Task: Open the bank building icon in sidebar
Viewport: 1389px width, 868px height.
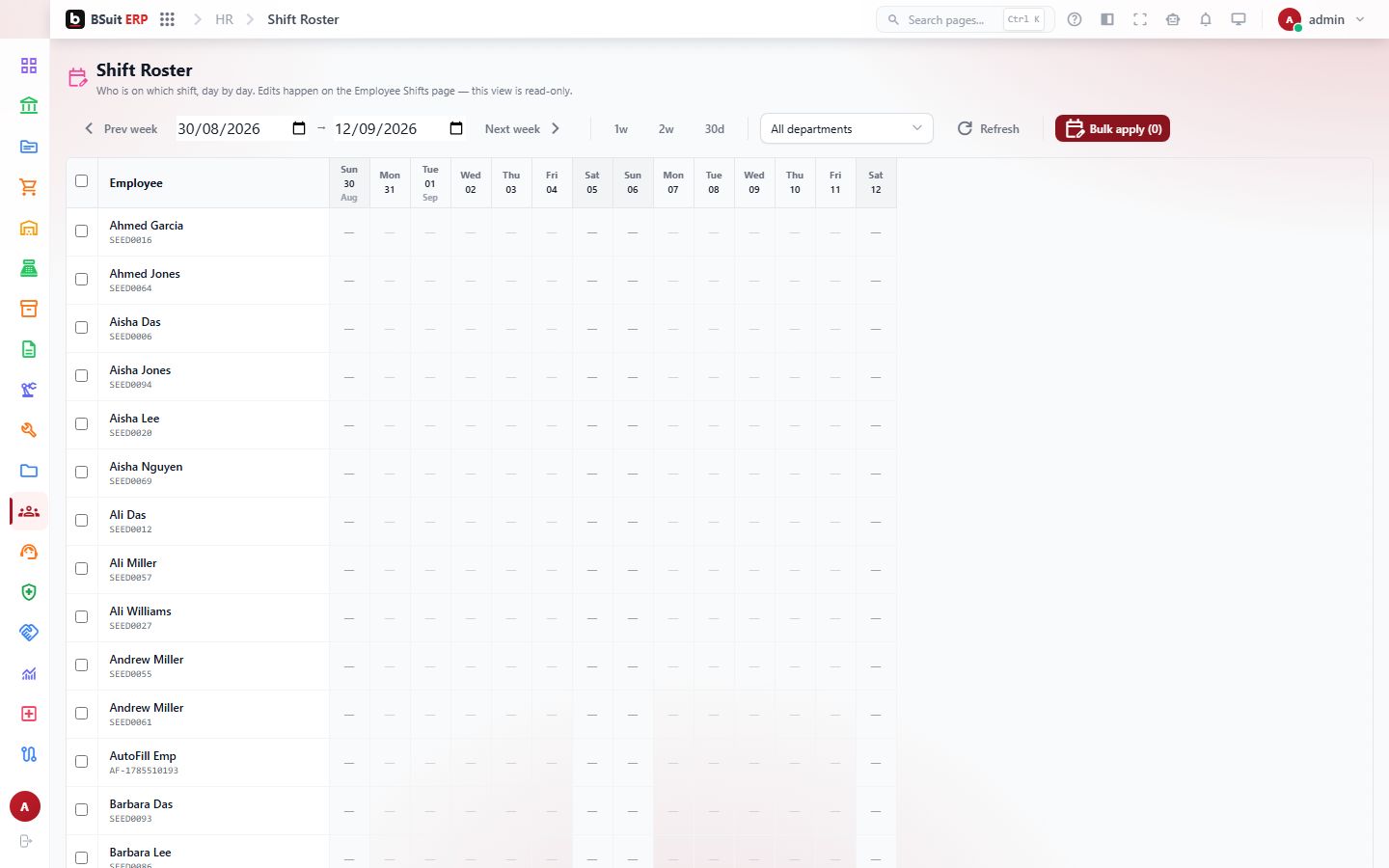Action: (x=29, y=106)
